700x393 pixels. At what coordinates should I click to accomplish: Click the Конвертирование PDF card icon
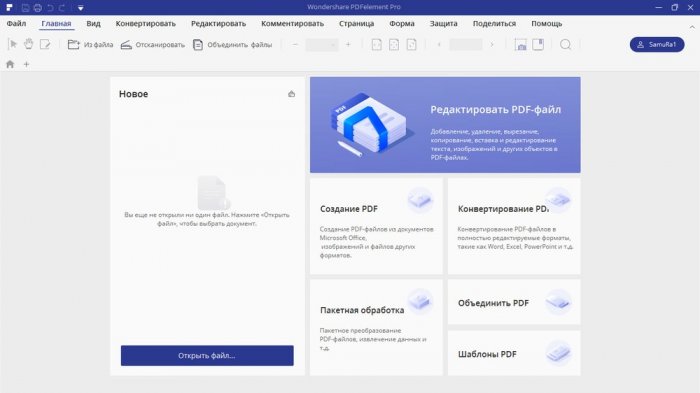pyautogui.click(x=558, y=199)
